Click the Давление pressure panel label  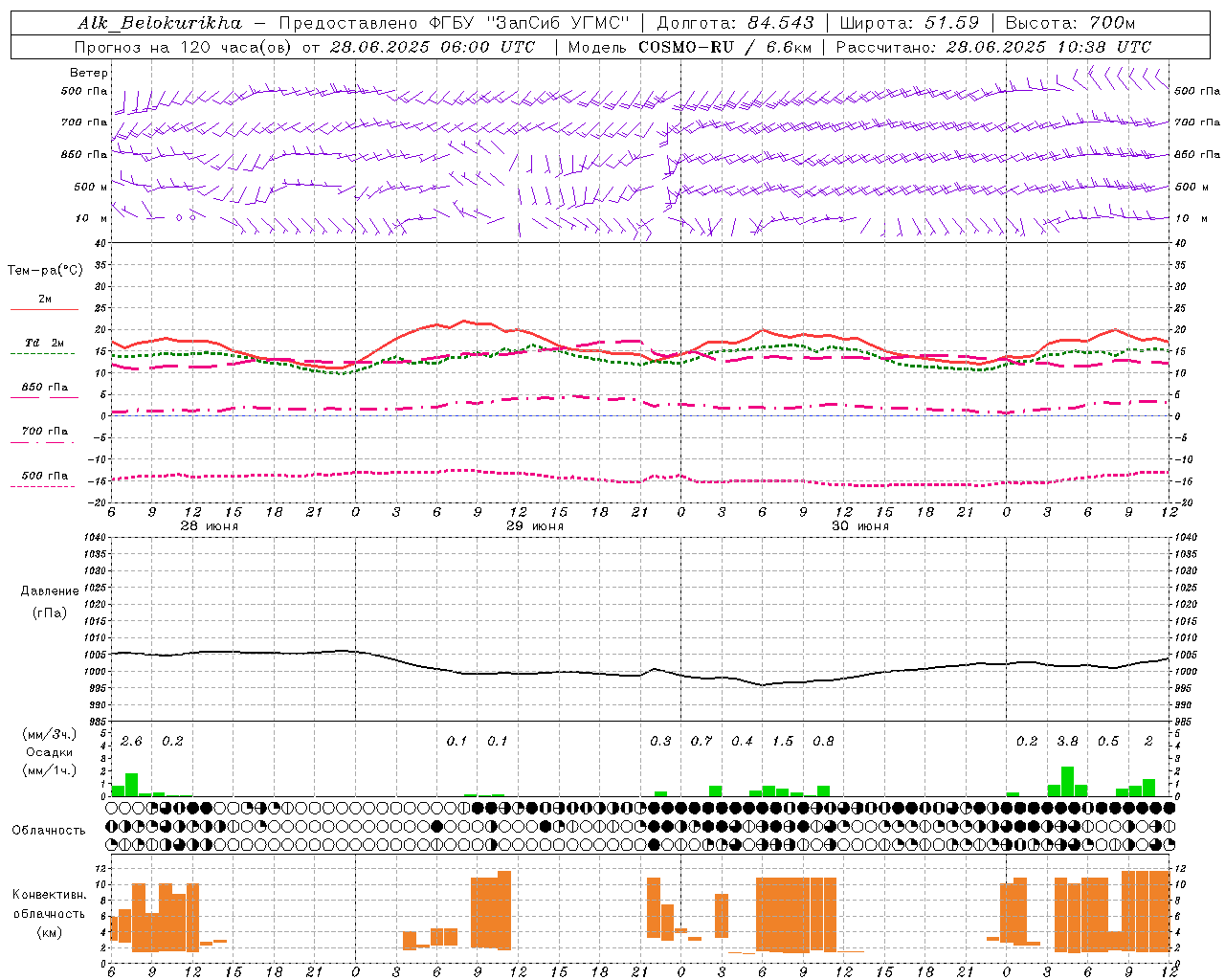(50, 591)
